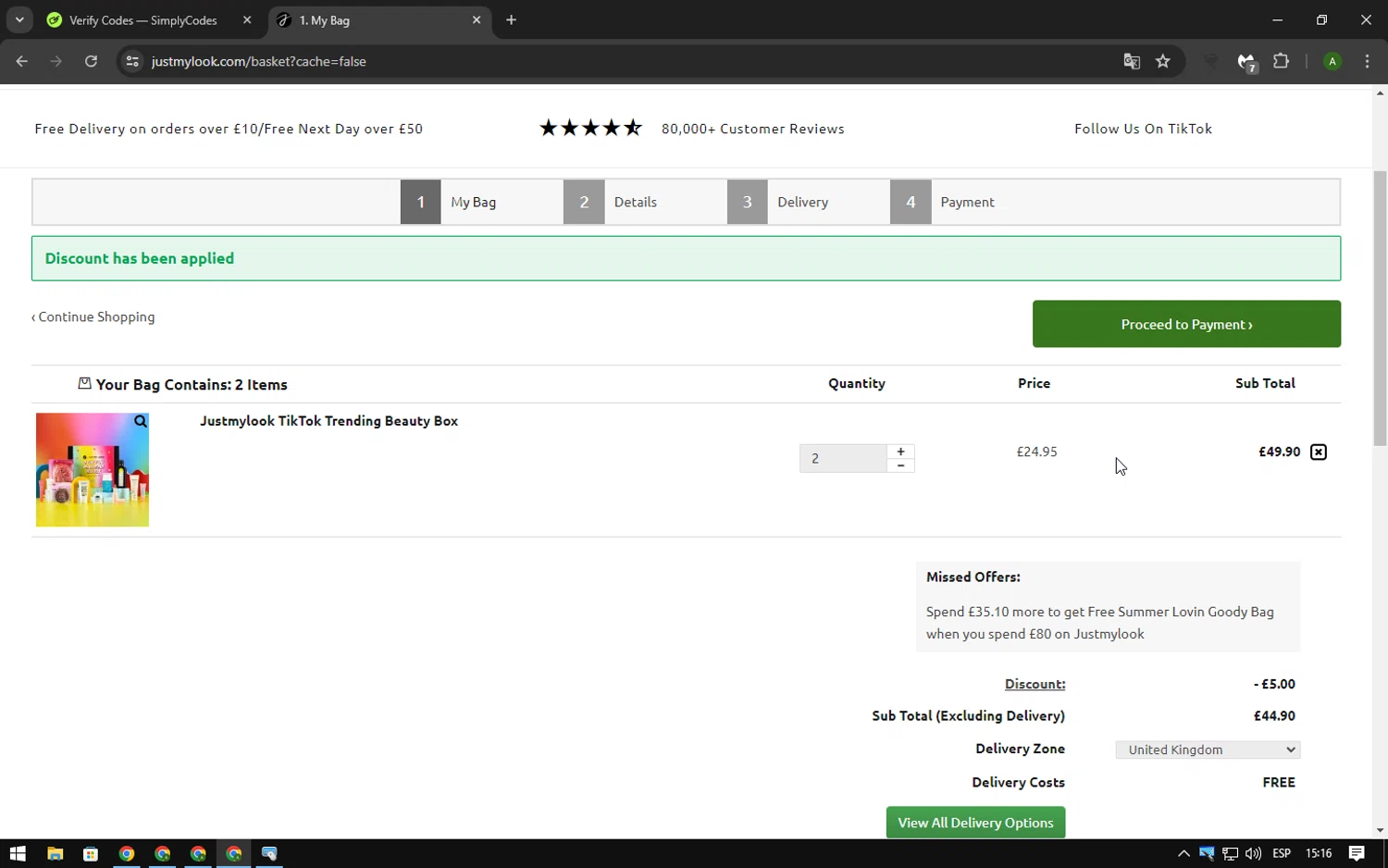Open a new browser tab

pyautogui.click(x=511, y=20)
